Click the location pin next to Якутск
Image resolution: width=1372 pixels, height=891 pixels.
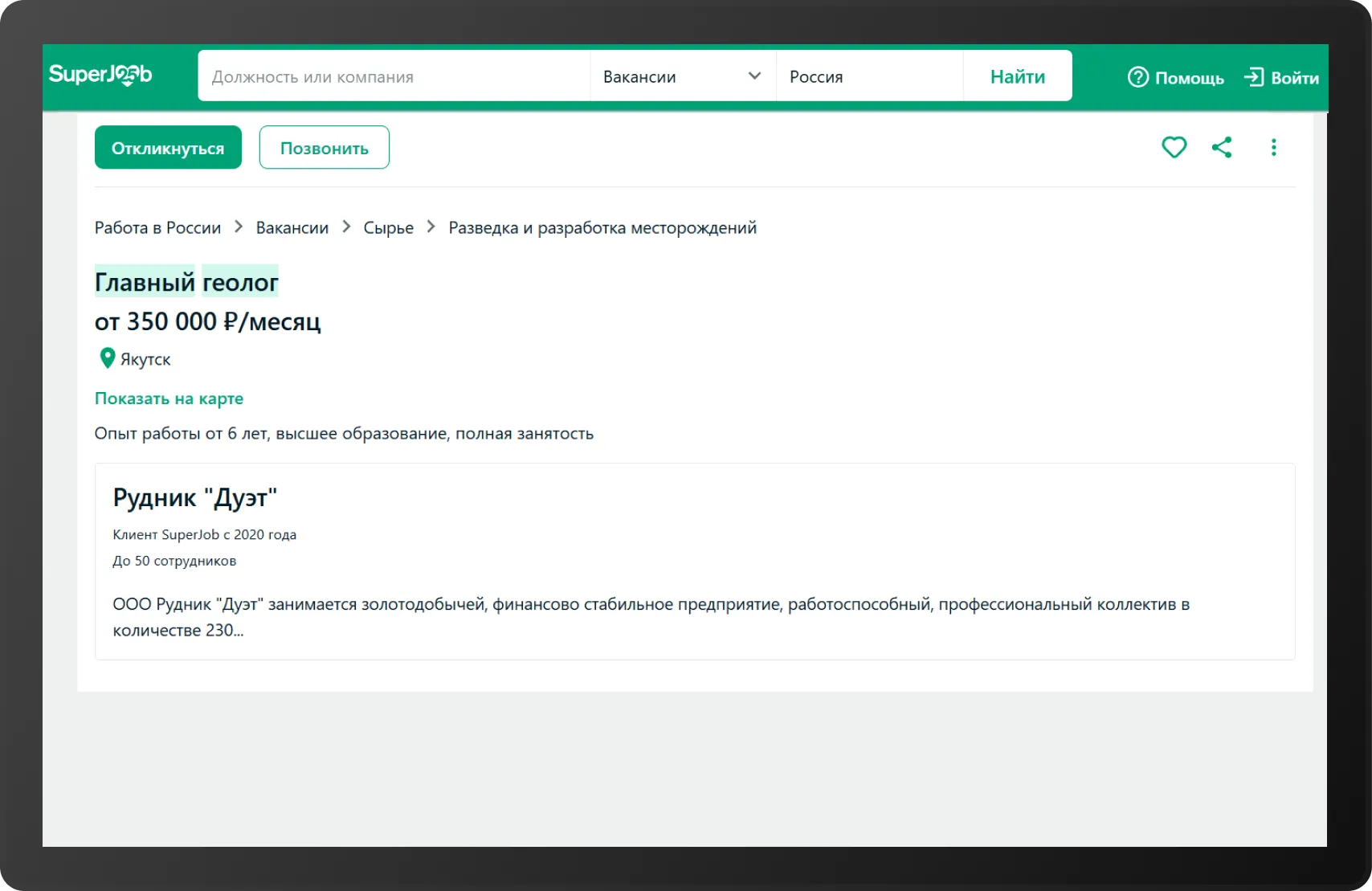coord(107,358)
